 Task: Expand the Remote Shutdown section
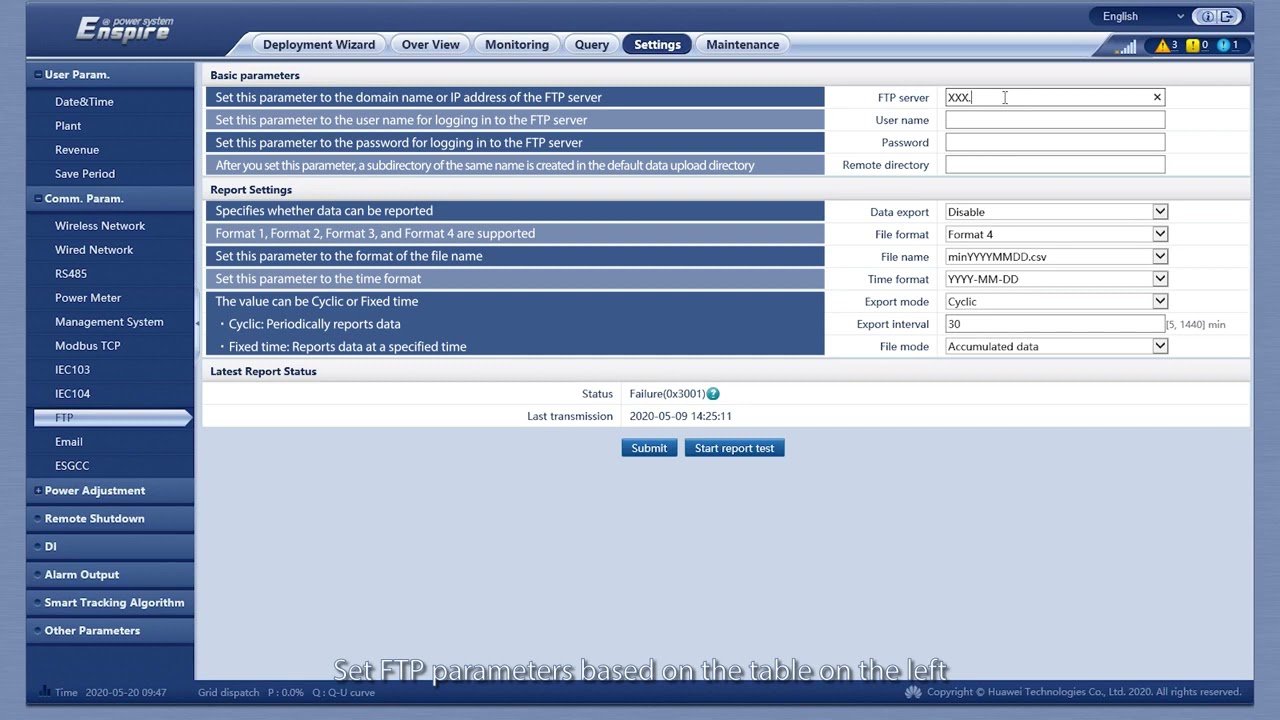tap(110, 518)
